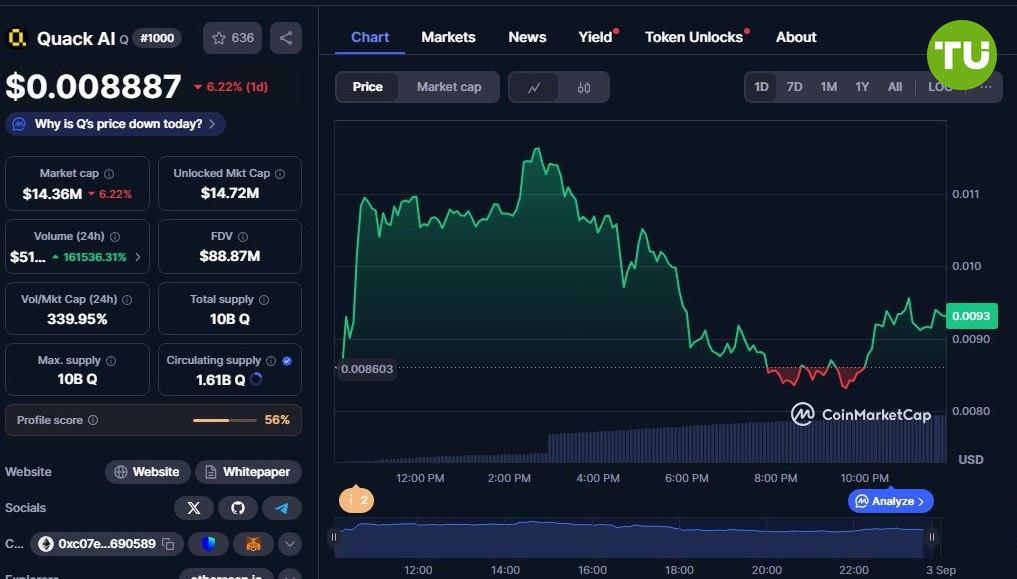Set chart range to 7D
This screenshot has height=579, width=1017.
[x=795, y=87]
